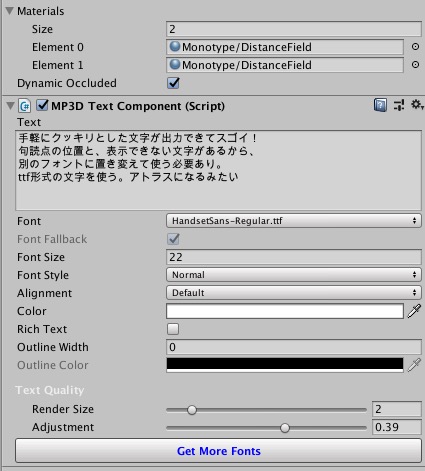Collapse the Materials section triangle

9,11
